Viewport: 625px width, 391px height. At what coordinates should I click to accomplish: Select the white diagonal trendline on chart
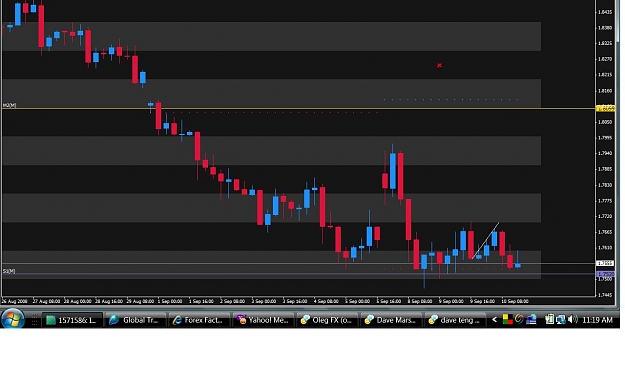(485, 241)
